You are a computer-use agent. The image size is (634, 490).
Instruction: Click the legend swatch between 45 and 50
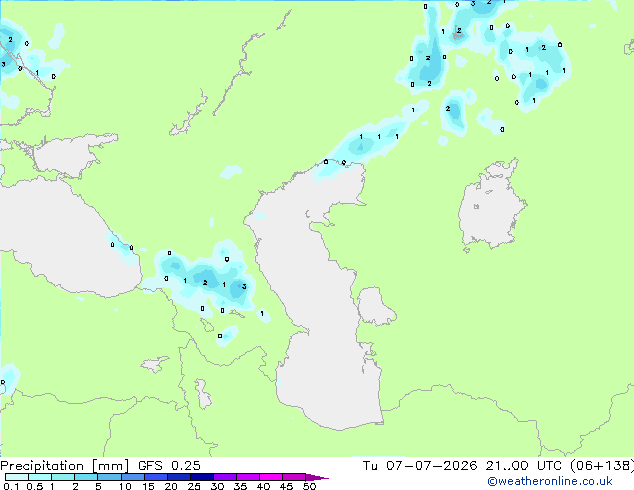click(x=294, y=477)
